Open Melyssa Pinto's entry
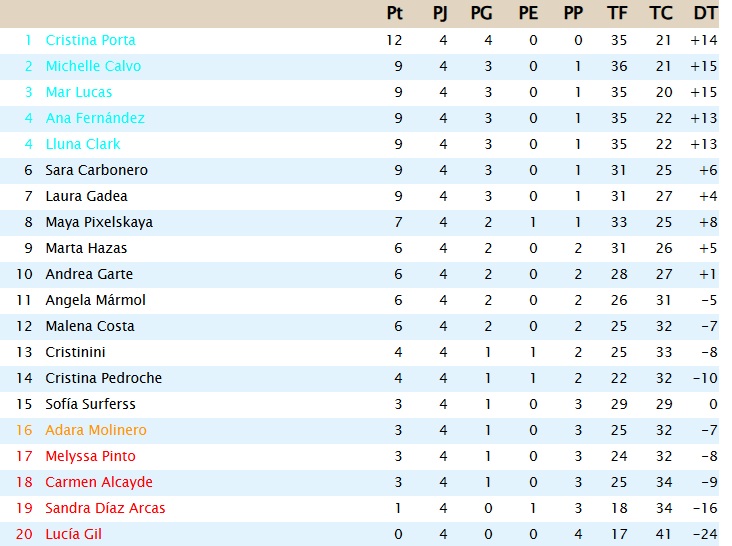The height and width of the screenshot is (546, 732). click(x=91, y=456)
